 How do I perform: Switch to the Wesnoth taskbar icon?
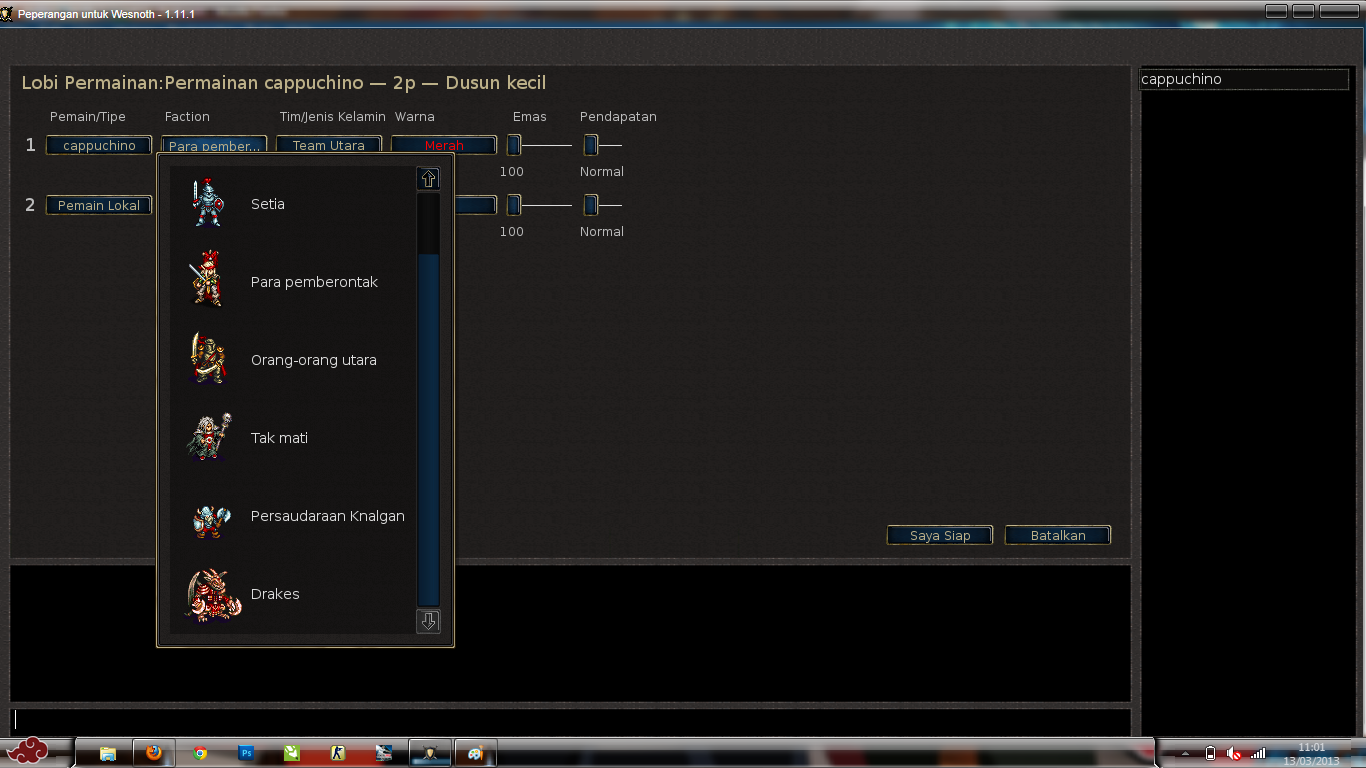[430, 753]
